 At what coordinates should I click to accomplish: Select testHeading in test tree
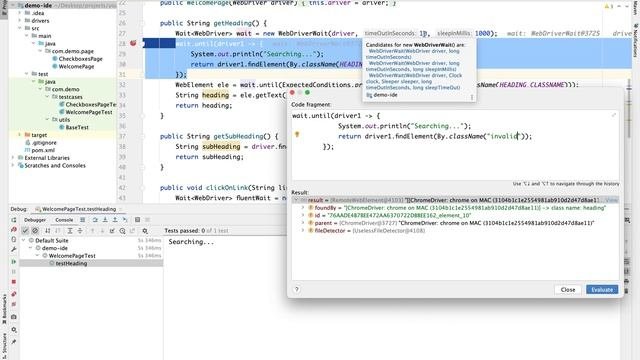pos(71,263)
